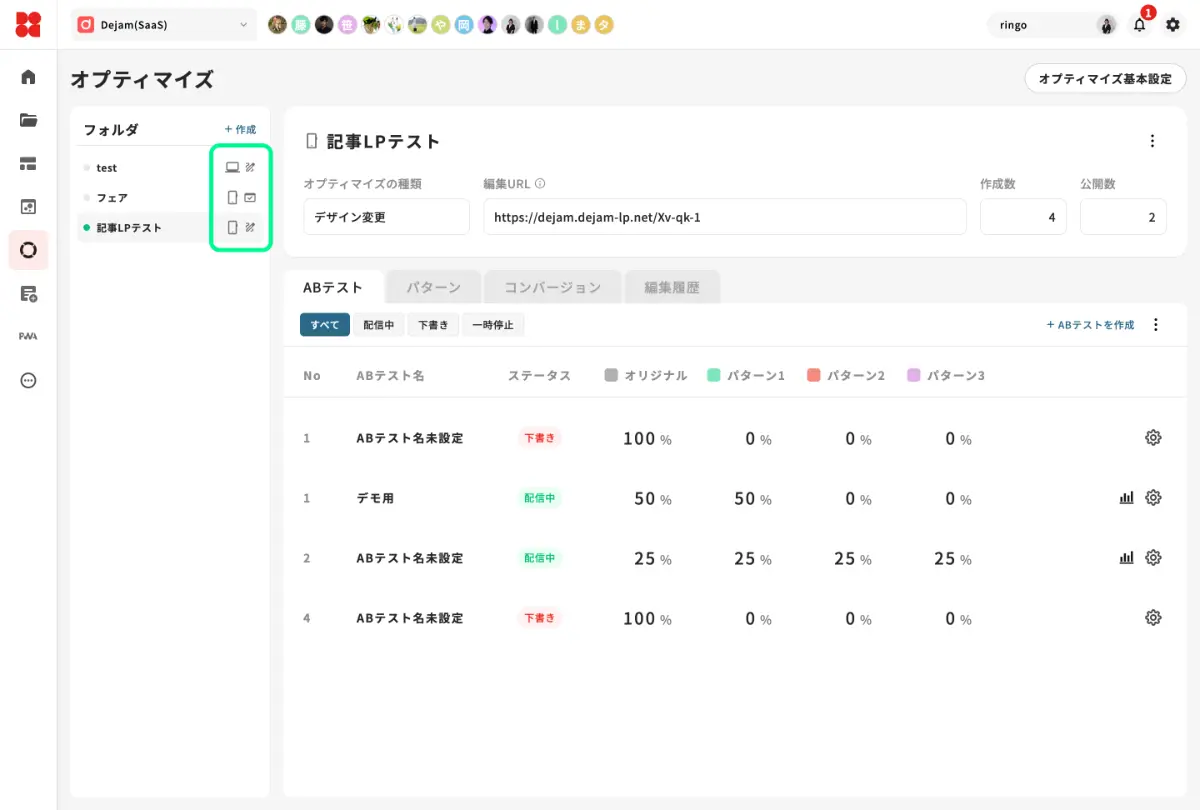Image resolution: width=1200 pixels, height=810 pixels.
Task: Open the settings gear in the top bar
Action: pos(1173,25)
